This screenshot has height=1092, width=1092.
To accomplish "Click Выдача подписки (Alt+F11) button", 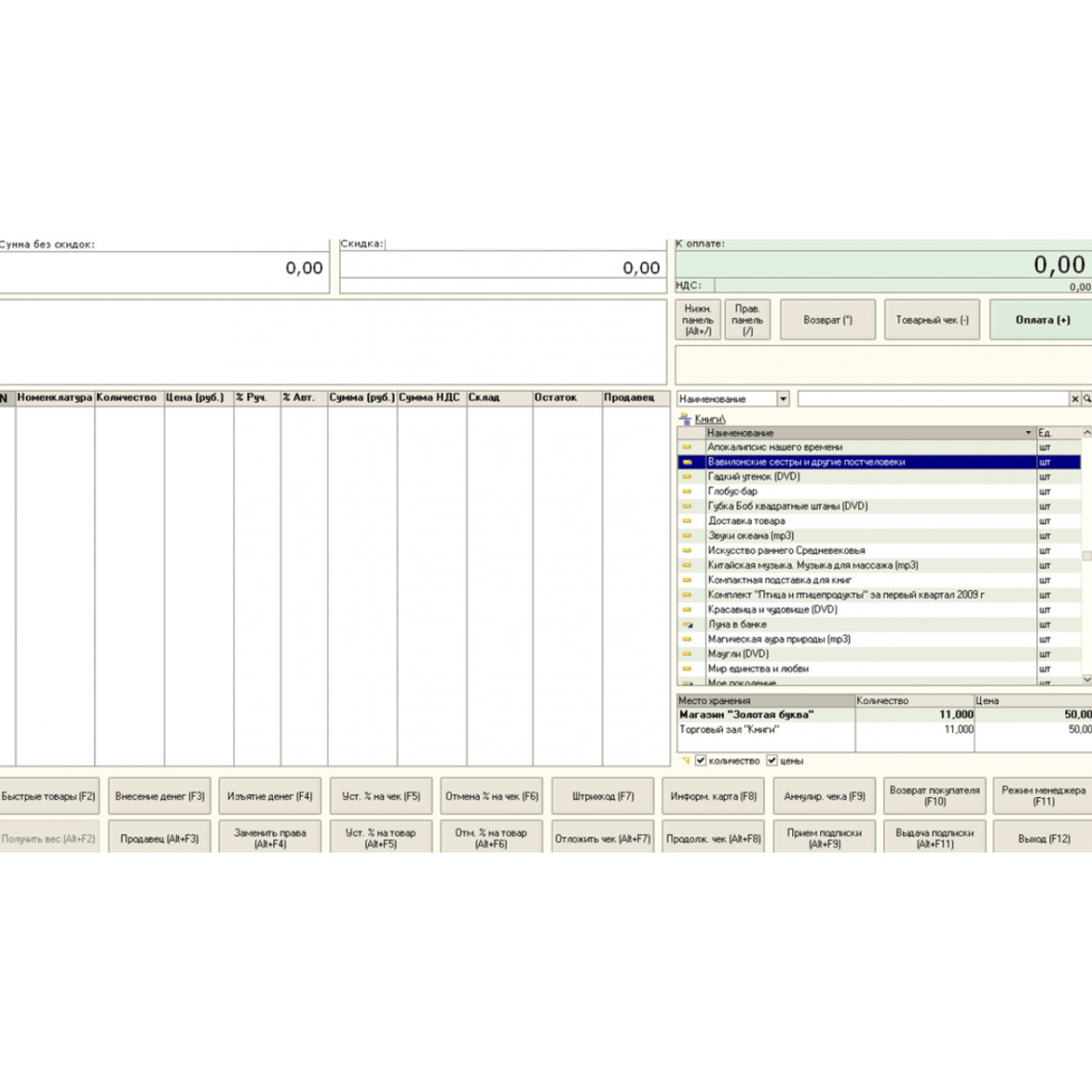I will click(x=935, y=838).
